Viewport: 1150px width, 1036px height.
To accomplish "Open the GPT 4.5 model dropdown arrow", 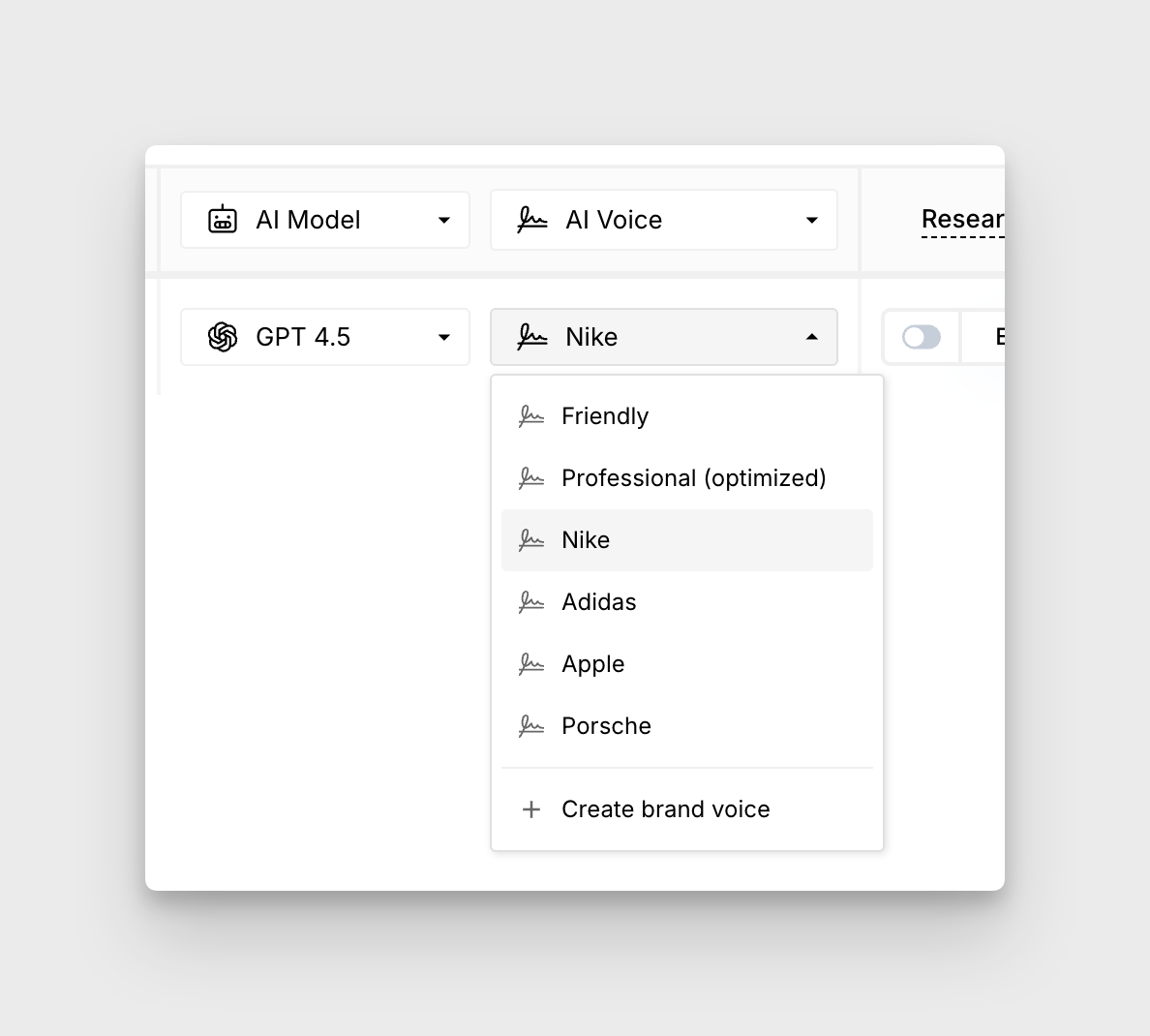I will pyautogui.click(x=443, y=338).
